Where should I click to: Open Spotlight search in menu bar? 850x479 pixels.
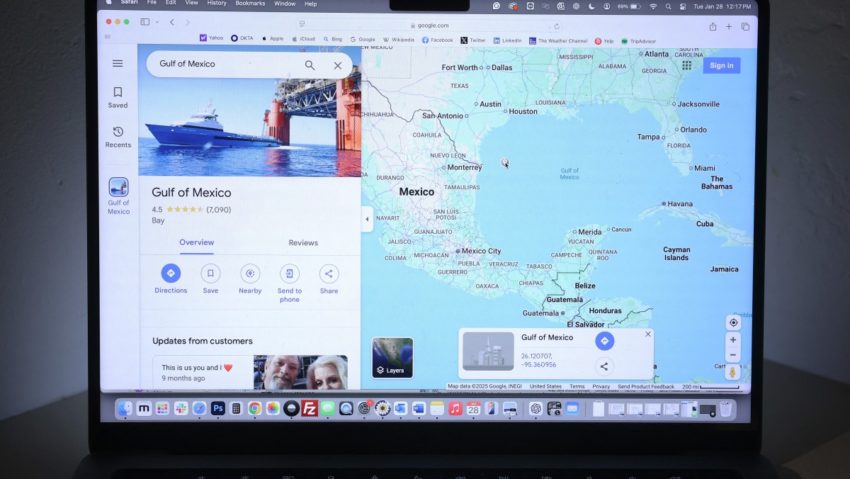tap(668, 7)
